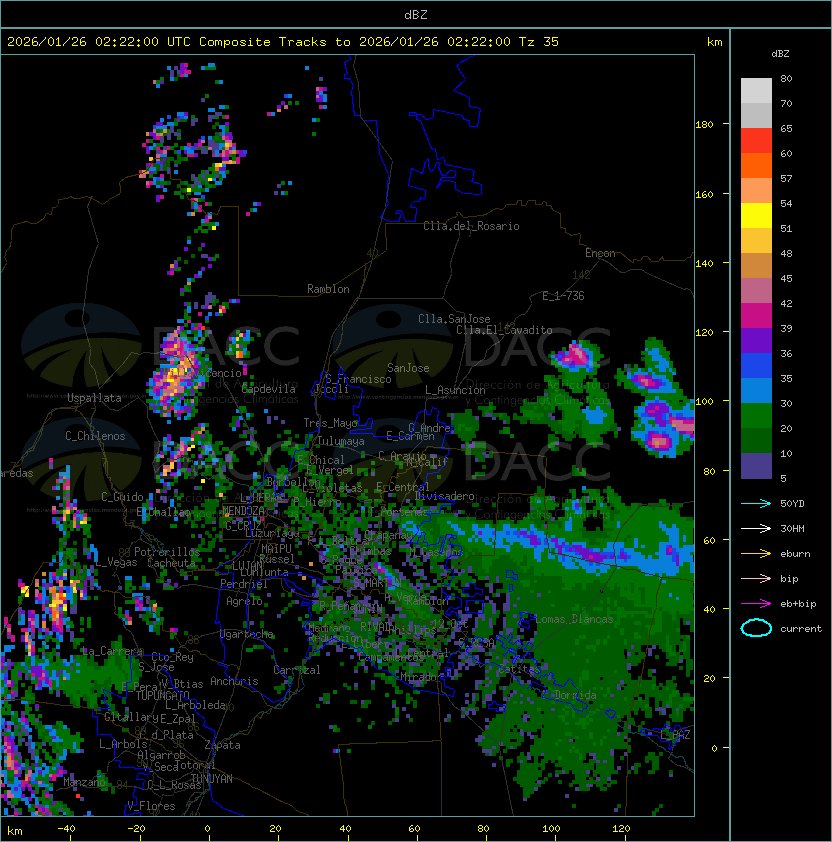Click the 'S_Francisco' map label

click(x=358, y=379)
